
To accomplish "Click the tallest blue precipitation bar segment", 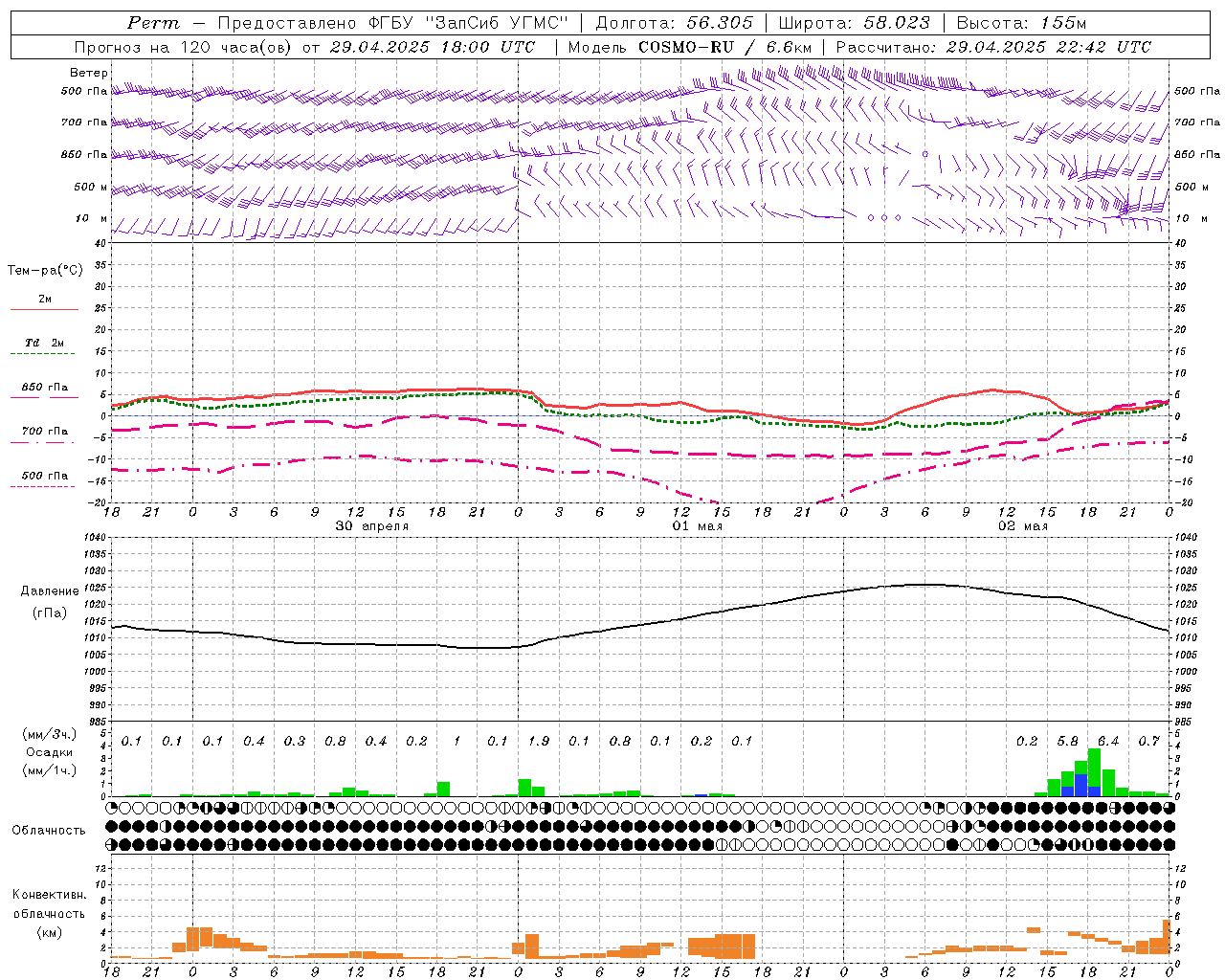I will 1081,785.
